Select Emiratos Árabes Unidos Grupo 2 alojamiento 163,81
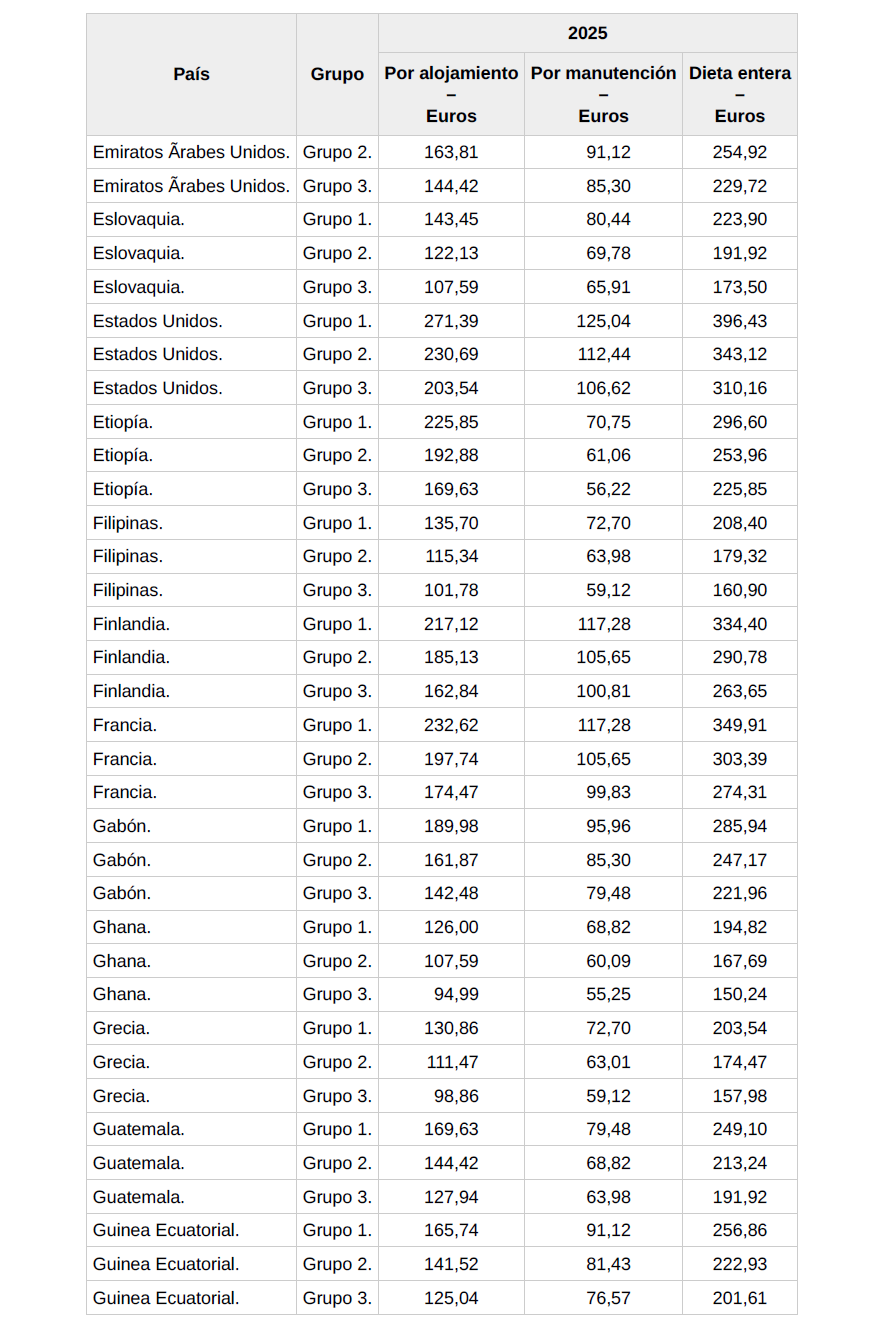Screen dimensions: 887x1320 click(451, 153)
